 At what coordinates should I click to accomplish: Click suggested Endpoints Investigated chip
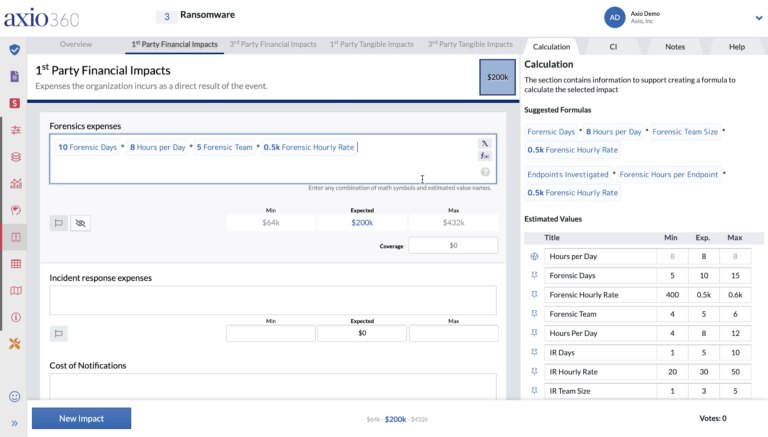point(568,174)
